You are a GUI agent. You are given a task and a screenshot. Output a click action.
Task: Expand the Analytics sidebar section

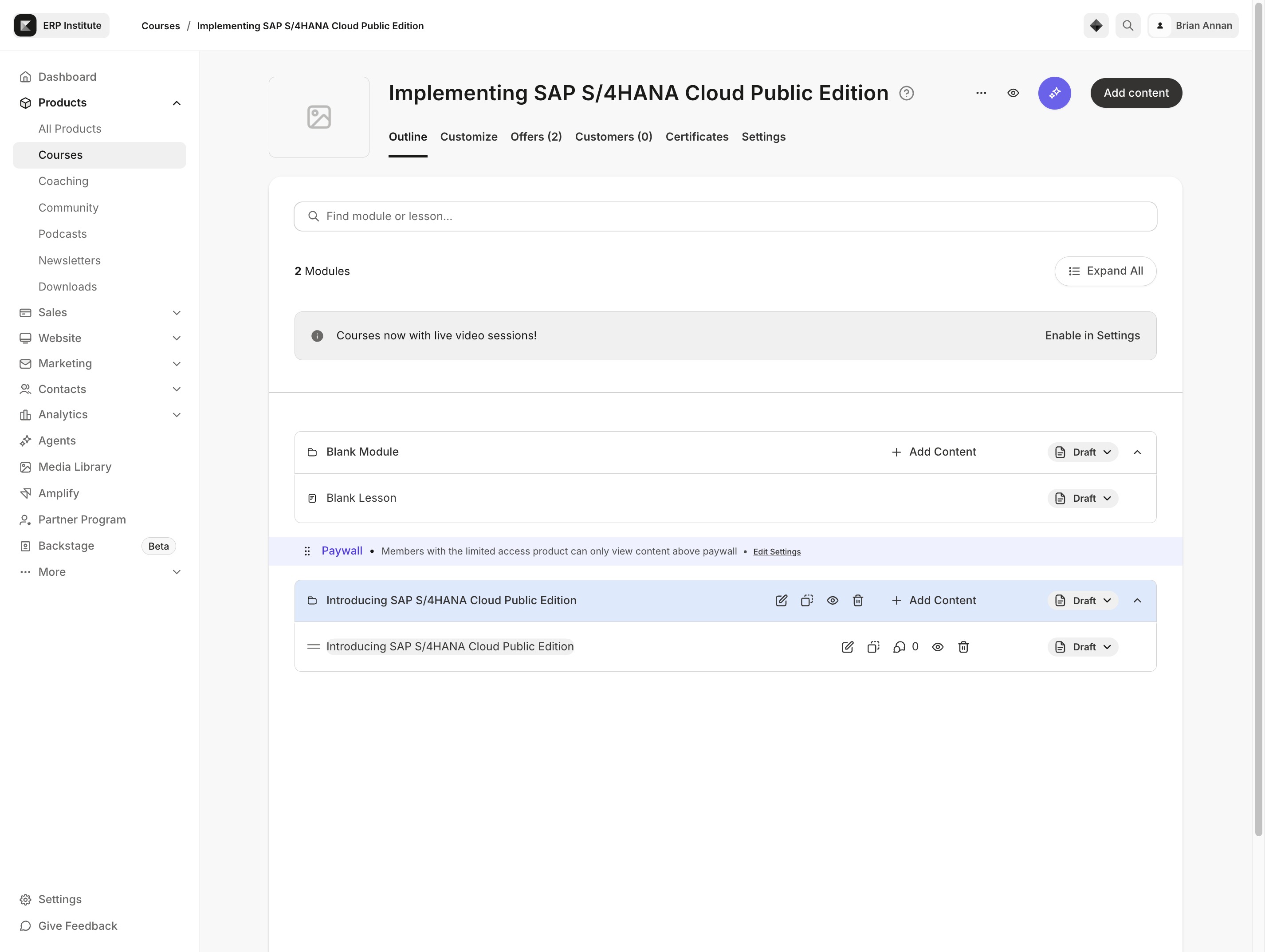pyautogui.click(x=177, y=415)
